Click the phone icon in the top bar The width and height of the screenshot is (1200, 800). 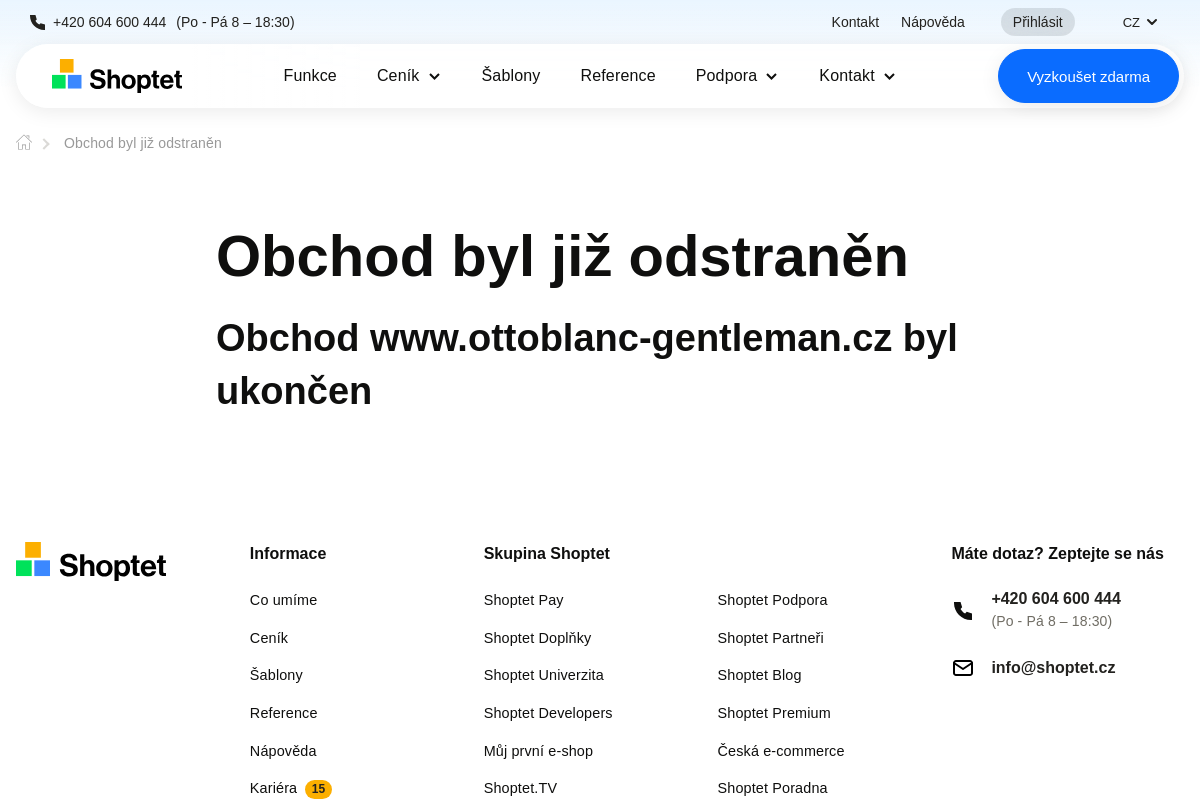(x=36, y=21)
